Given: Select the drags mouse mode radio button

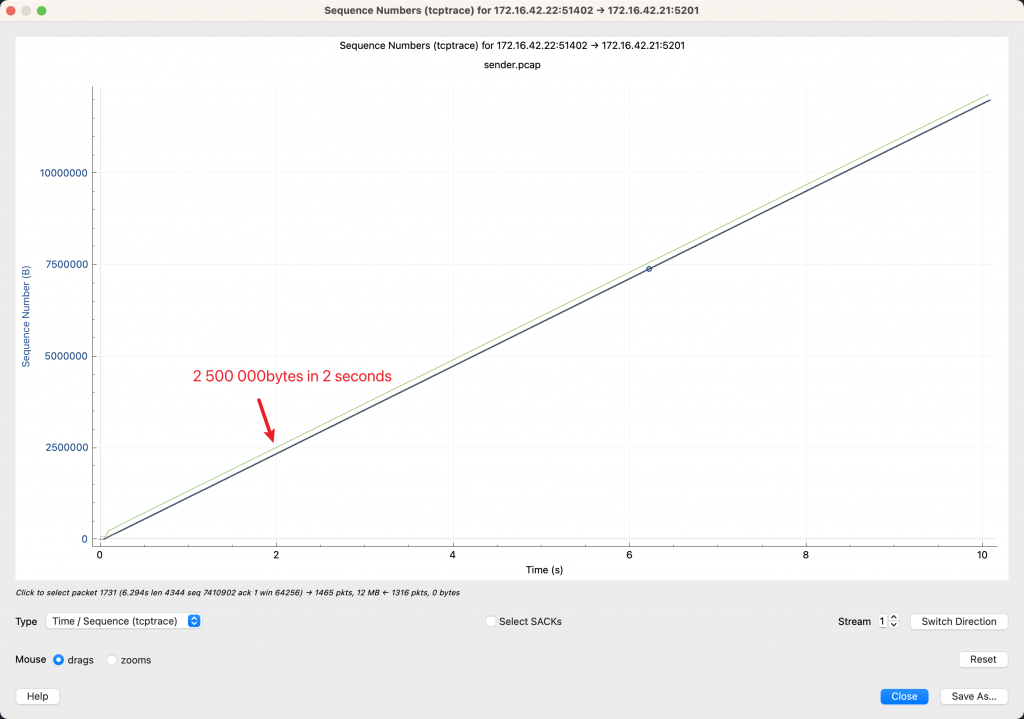Looking at the screenshot, I should click(58, 660).
